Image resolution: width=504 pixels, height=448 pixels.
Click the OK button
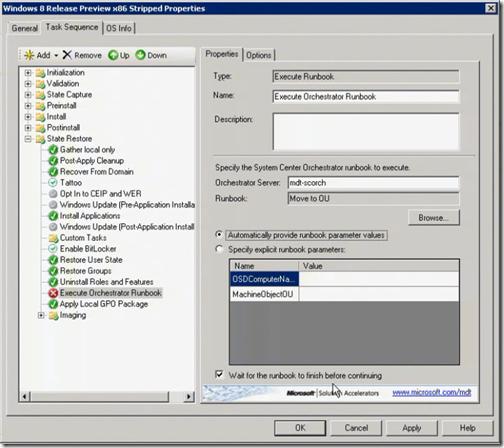[300, 428]
